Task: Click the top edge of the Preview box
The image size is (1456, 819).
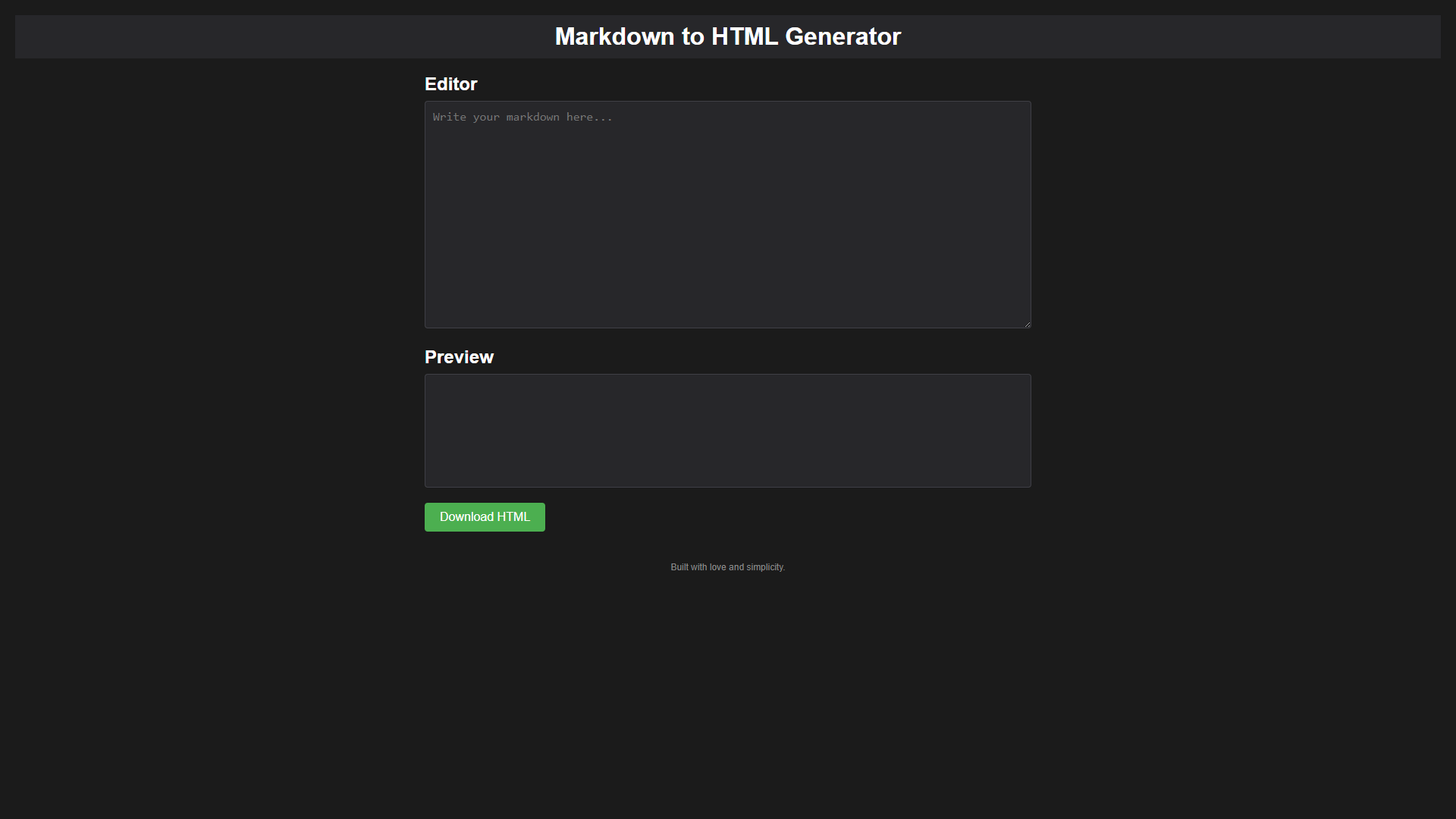Action: point(727,375)
